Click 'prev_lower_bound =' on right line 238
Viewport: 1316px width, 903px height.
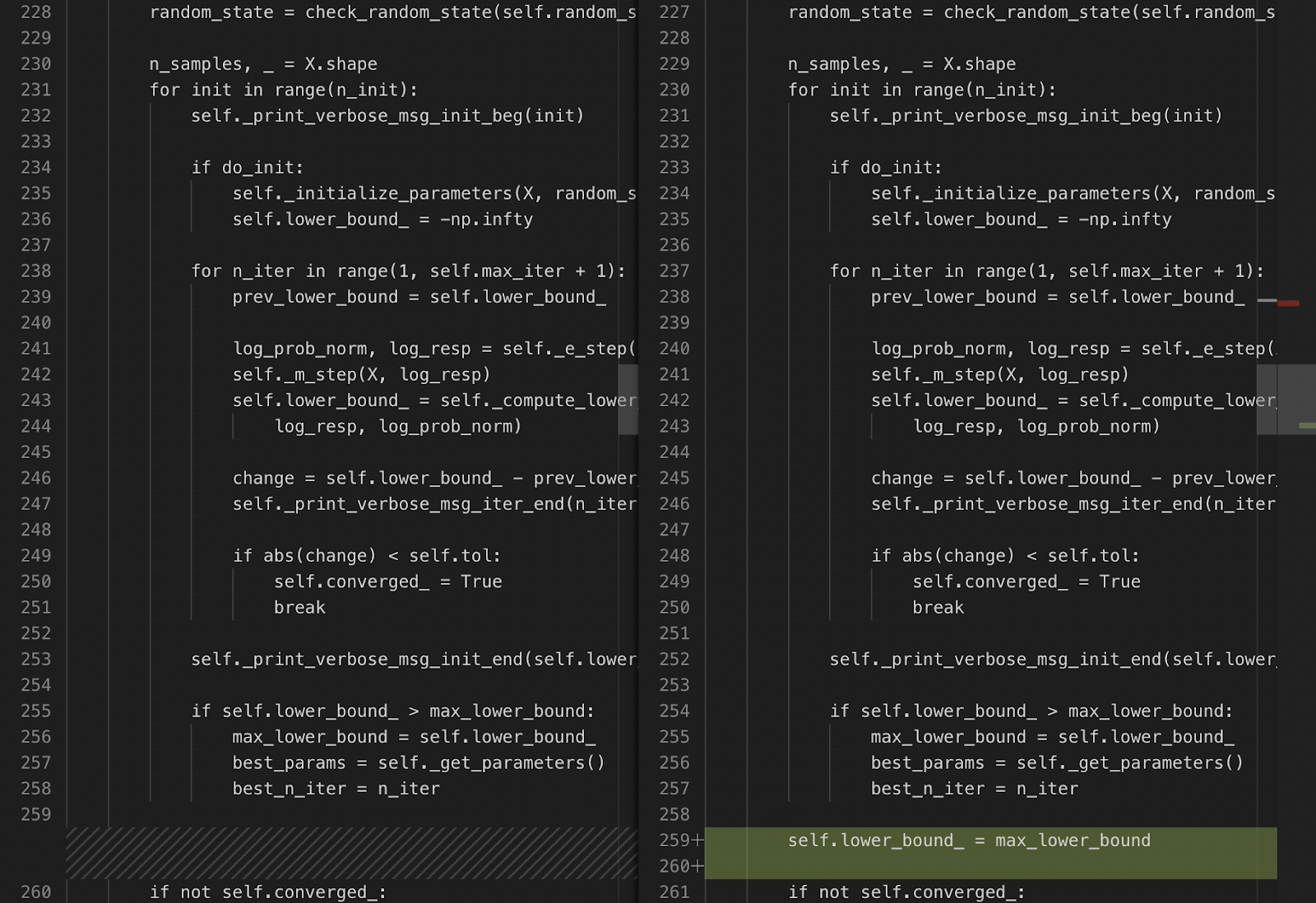pyautogui.click(x=964, y=297)
